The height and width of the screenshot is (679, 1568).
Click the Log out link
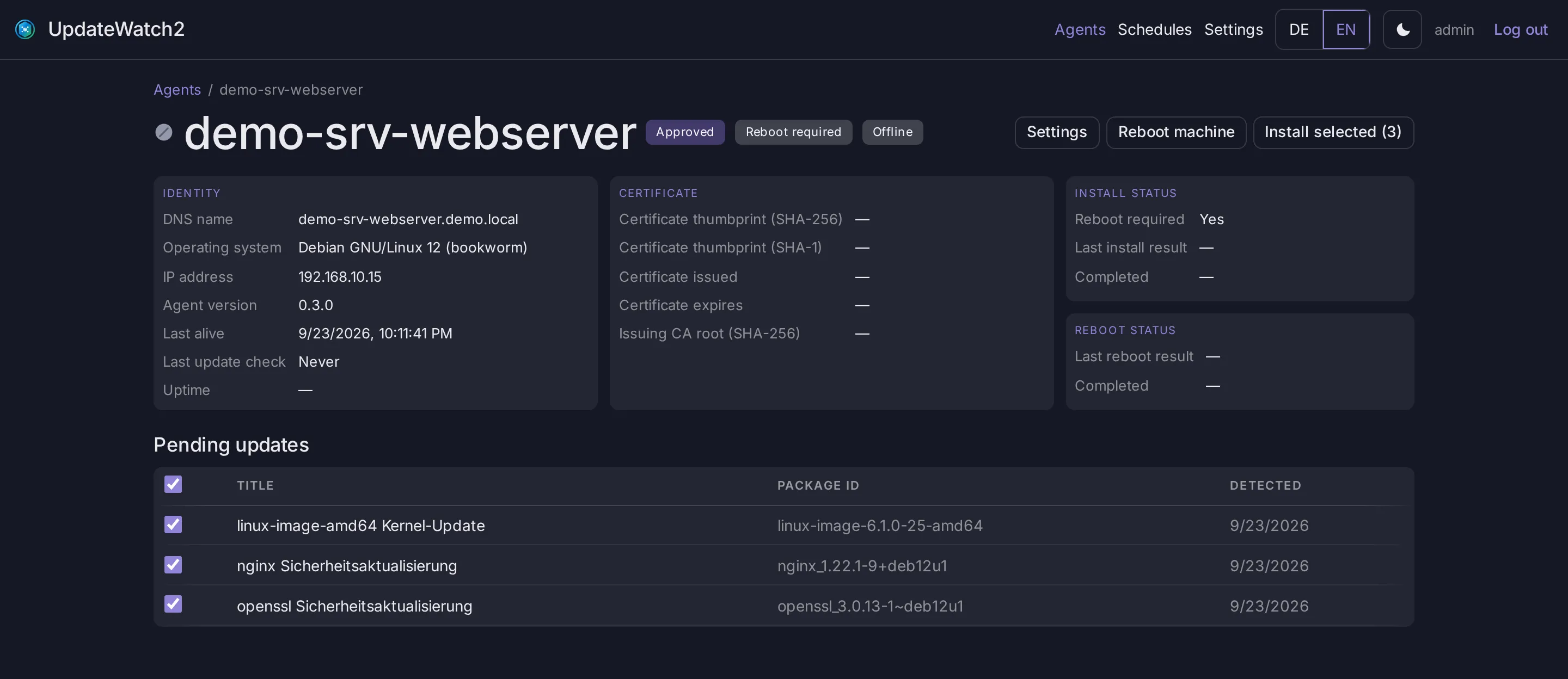1520,29
